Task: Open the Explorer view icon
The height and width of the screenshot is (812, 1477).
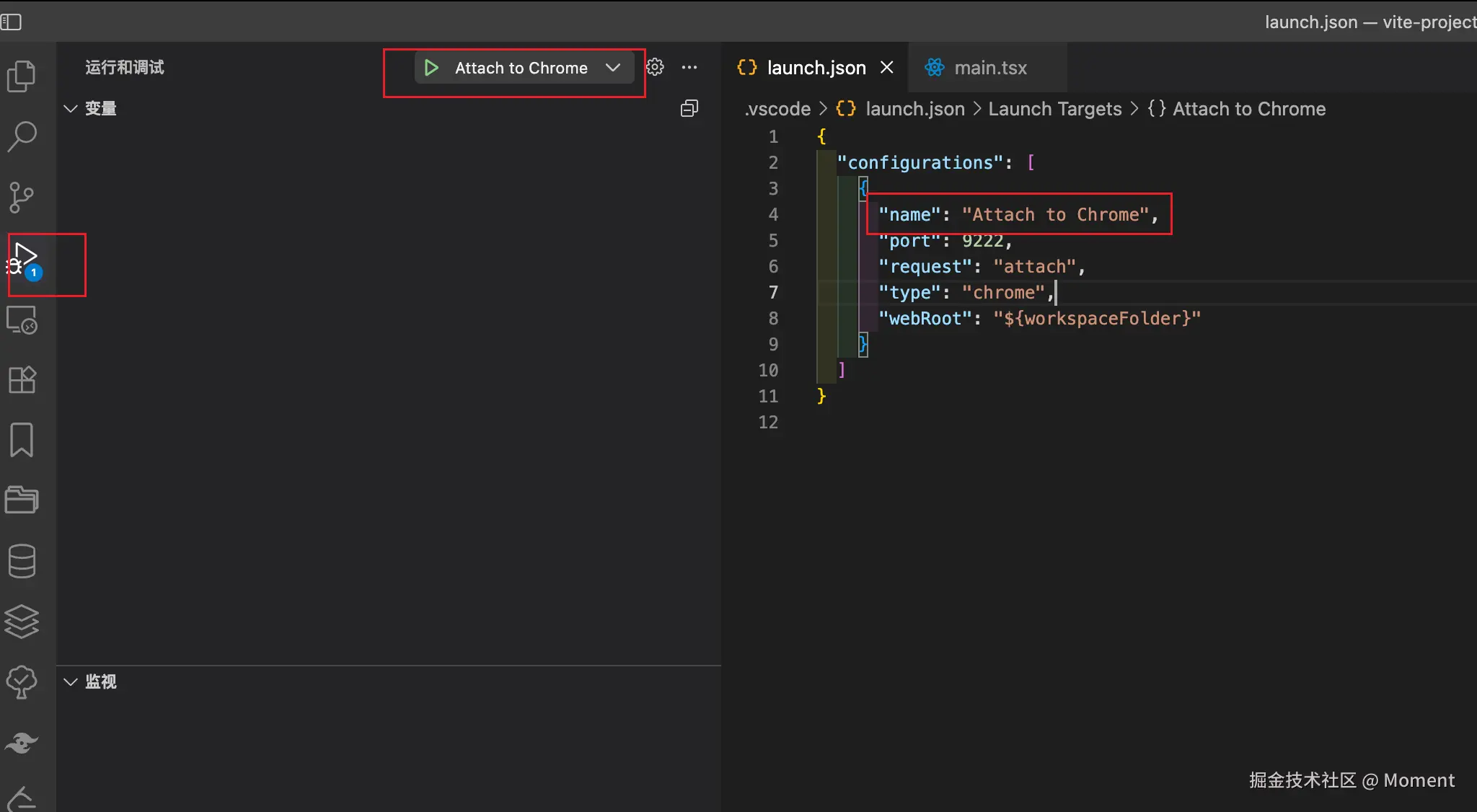Action: tap(22, 76)
